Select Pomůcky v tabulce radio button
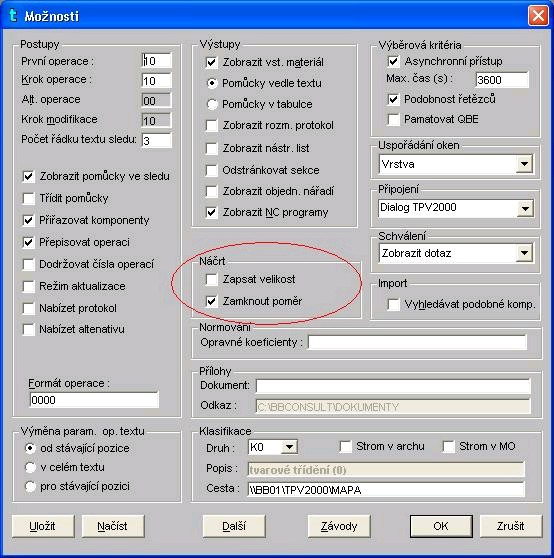 coord(212,104)
